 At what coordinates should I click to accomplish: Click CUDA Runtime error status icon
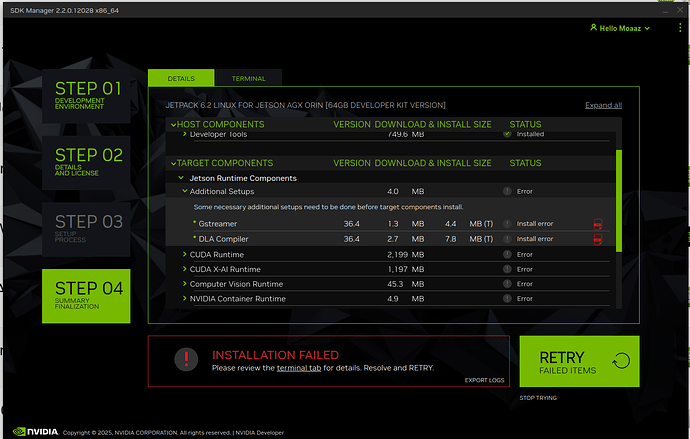[507, 254]
